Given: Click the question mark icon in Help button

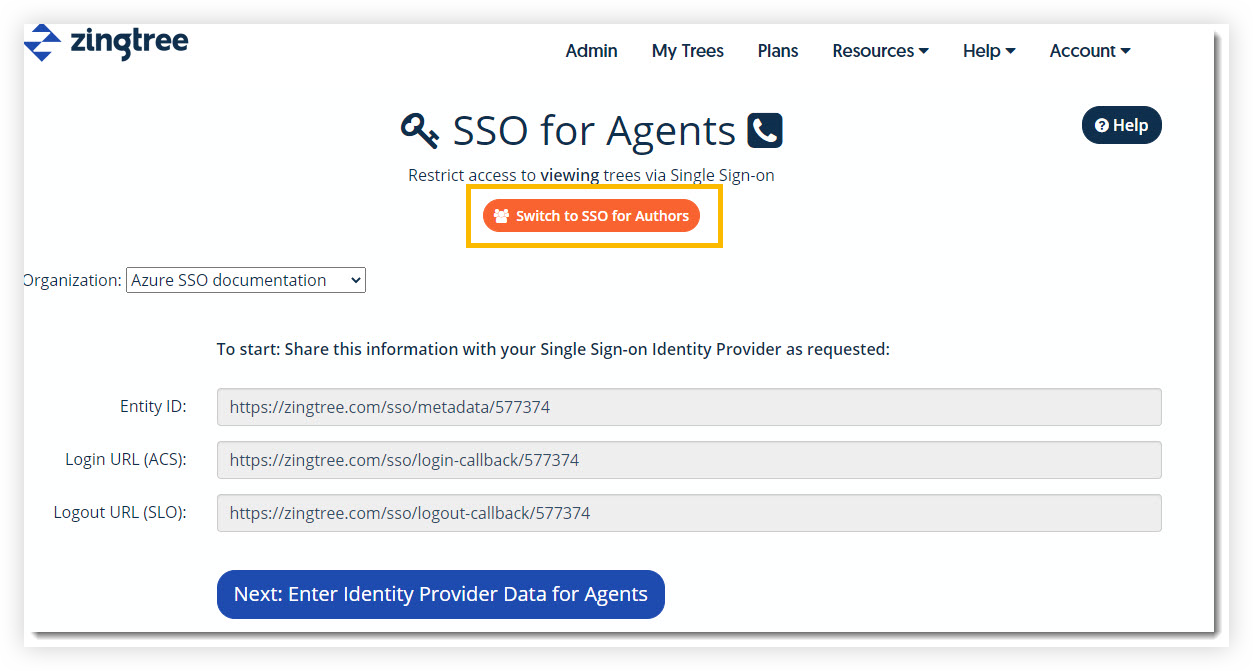Looking at the screenshot, I should [1100, 124].
